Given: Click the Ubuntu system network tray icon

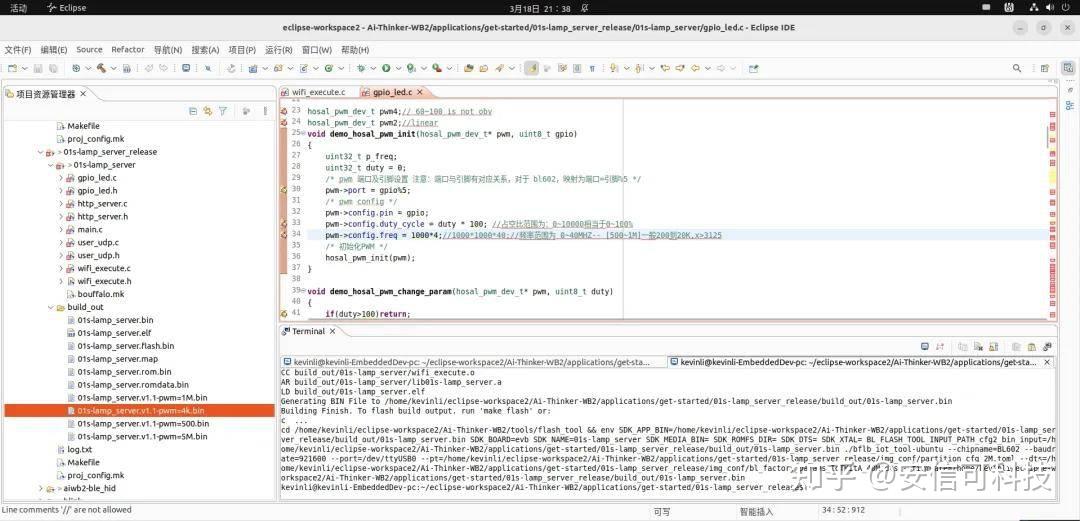Looking at the screenshot, I should [x=1034, y=8].
